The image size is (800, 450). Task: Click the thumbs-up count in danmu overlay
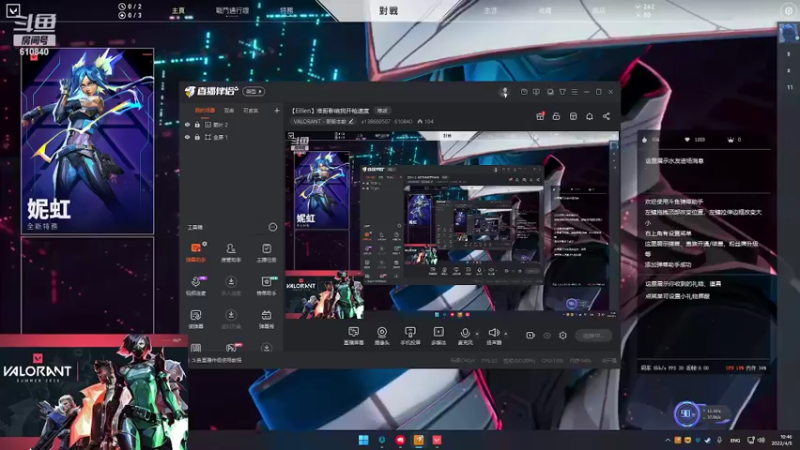[x=651, y=139]
